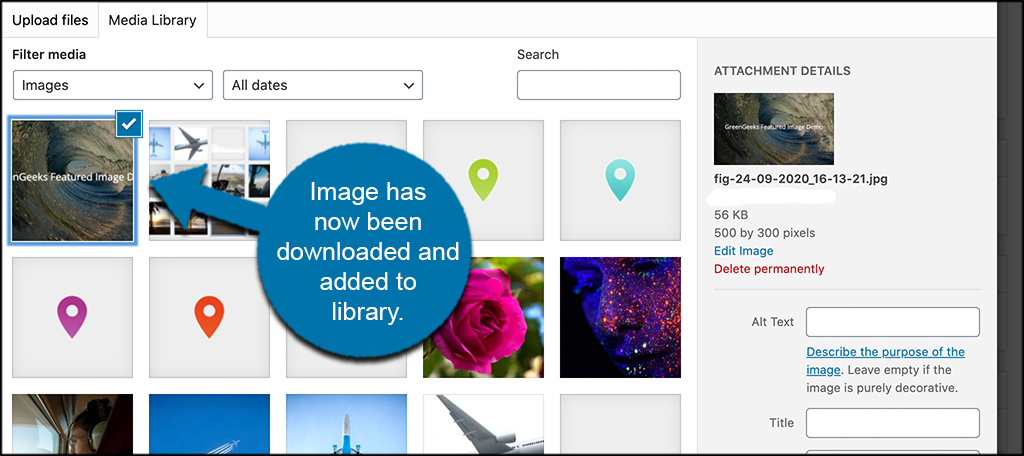Image resolution: width=1024 pixels, height=456 pixels.
Task: Open the Images media type dropdown
Action: tap(113, 85)
